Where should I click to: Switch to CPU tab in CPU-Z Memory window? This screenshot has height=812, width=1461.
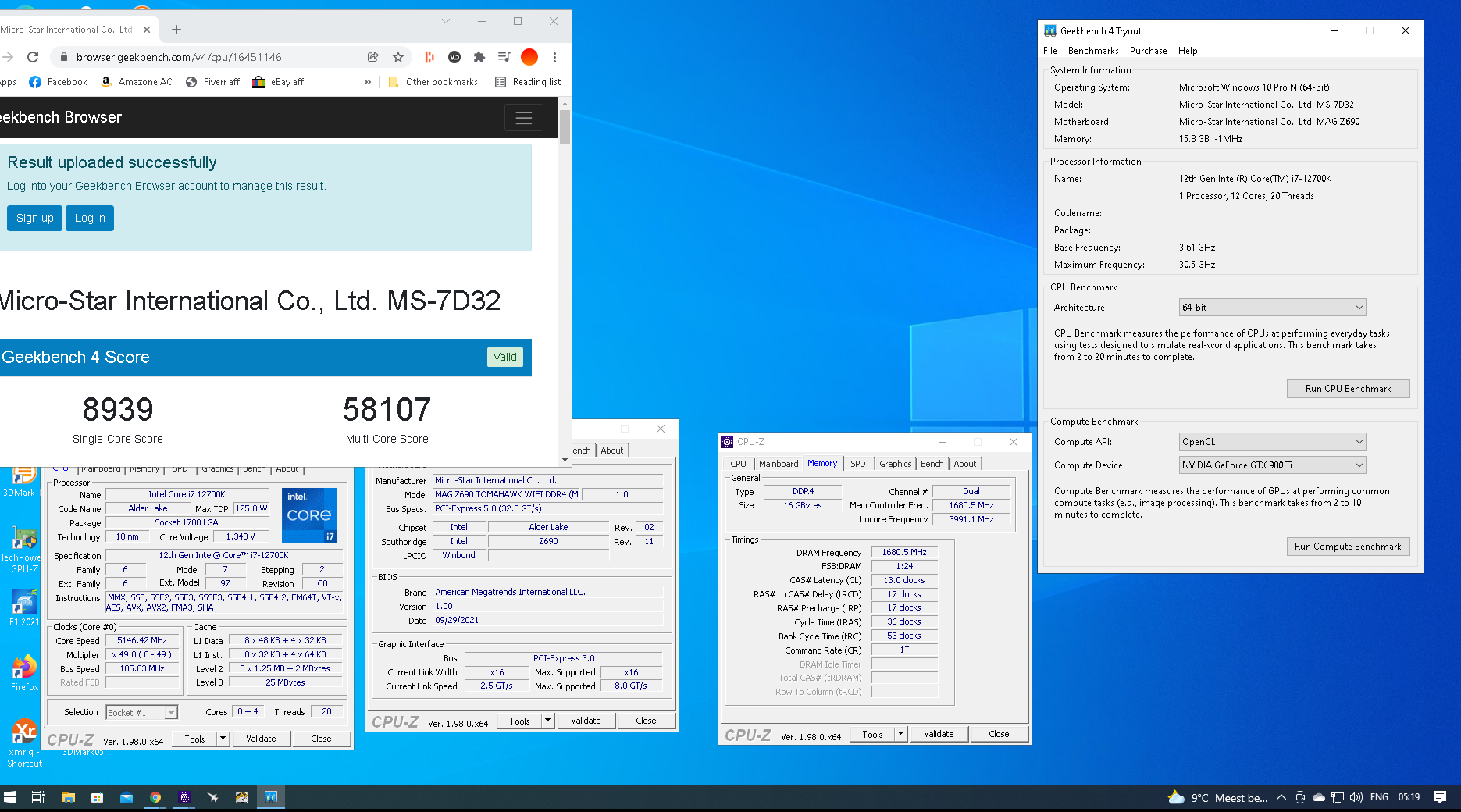pyautogui.click(x=738, y=464)
